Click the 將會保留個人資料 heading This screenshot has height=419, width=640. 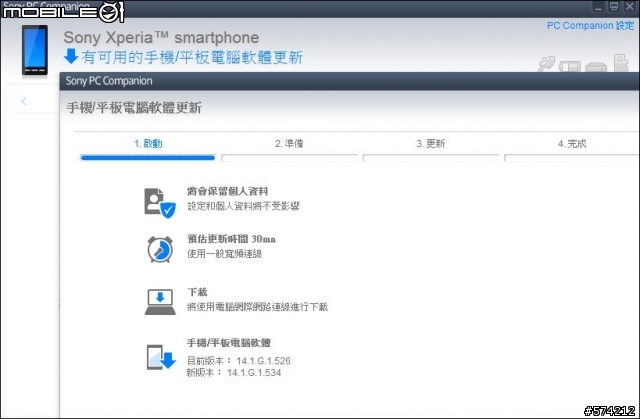tap(228, 191)
